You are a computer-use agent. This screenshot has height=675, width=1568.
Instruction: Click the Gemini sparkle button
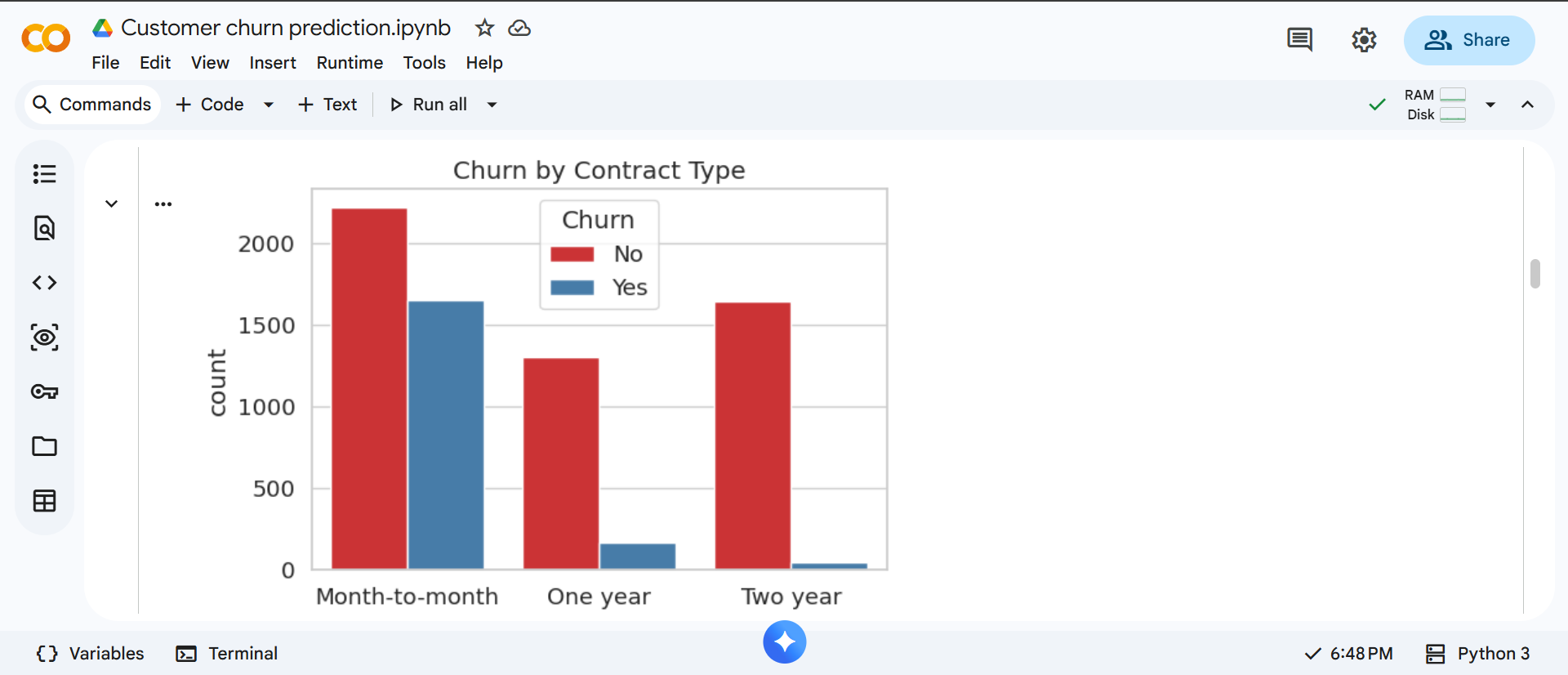coord(785,642)
